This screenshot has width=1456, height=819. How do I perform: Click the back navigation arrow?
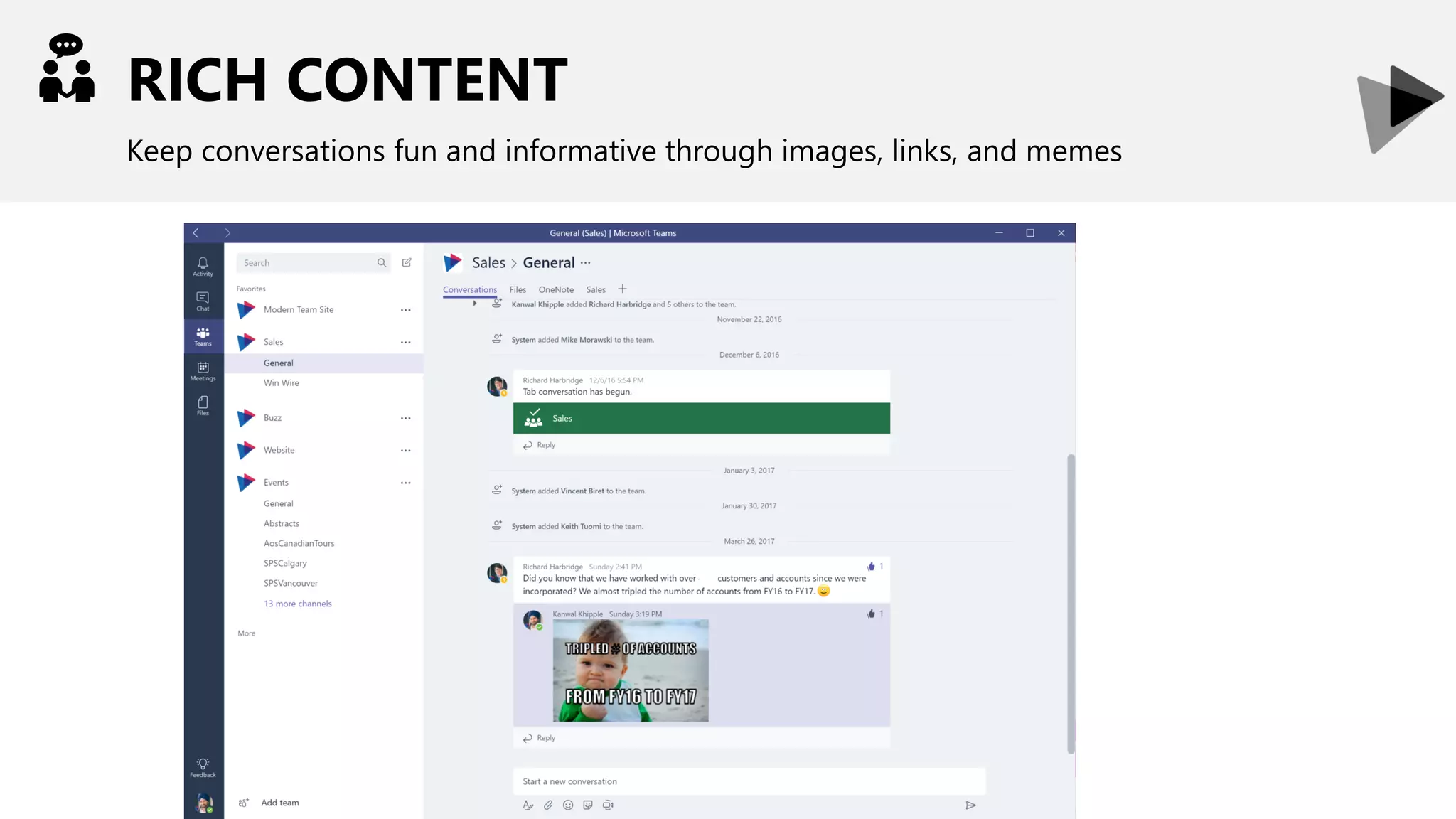click(x=196, y=233)
